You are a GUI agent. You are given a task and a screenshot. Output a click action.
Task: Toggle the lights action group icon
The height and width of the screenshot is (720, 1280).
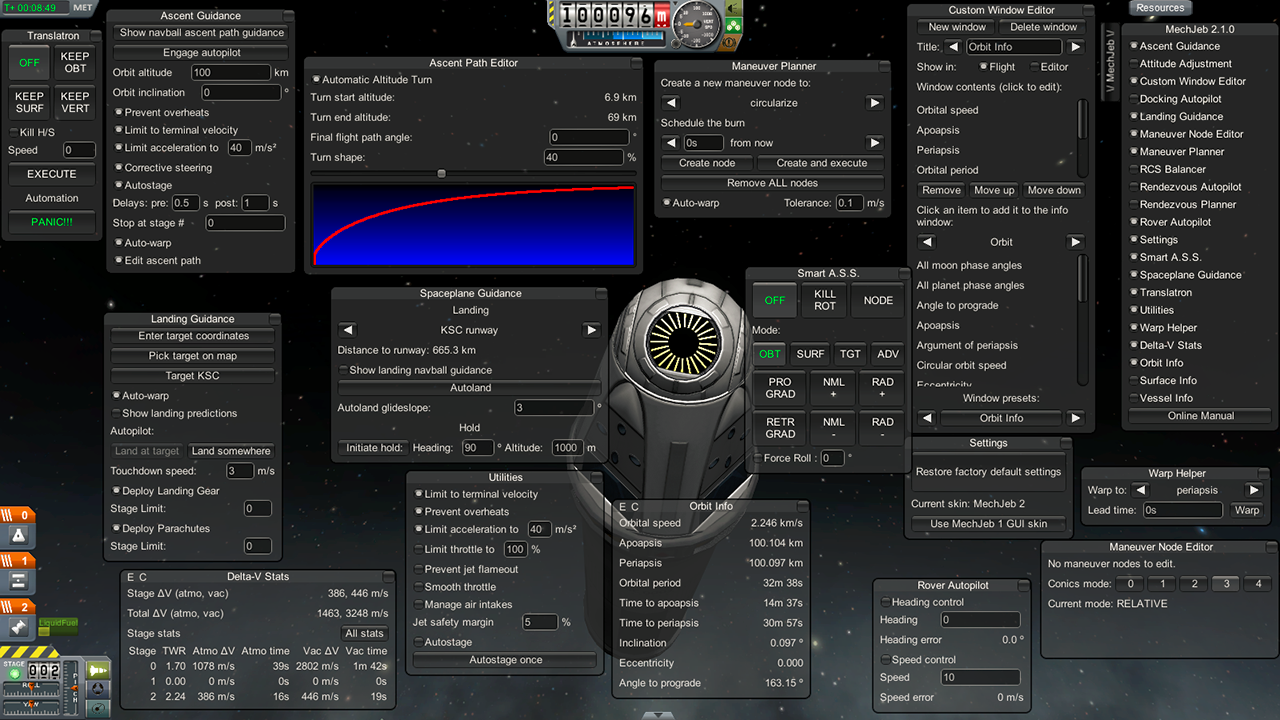click(735, 9)
